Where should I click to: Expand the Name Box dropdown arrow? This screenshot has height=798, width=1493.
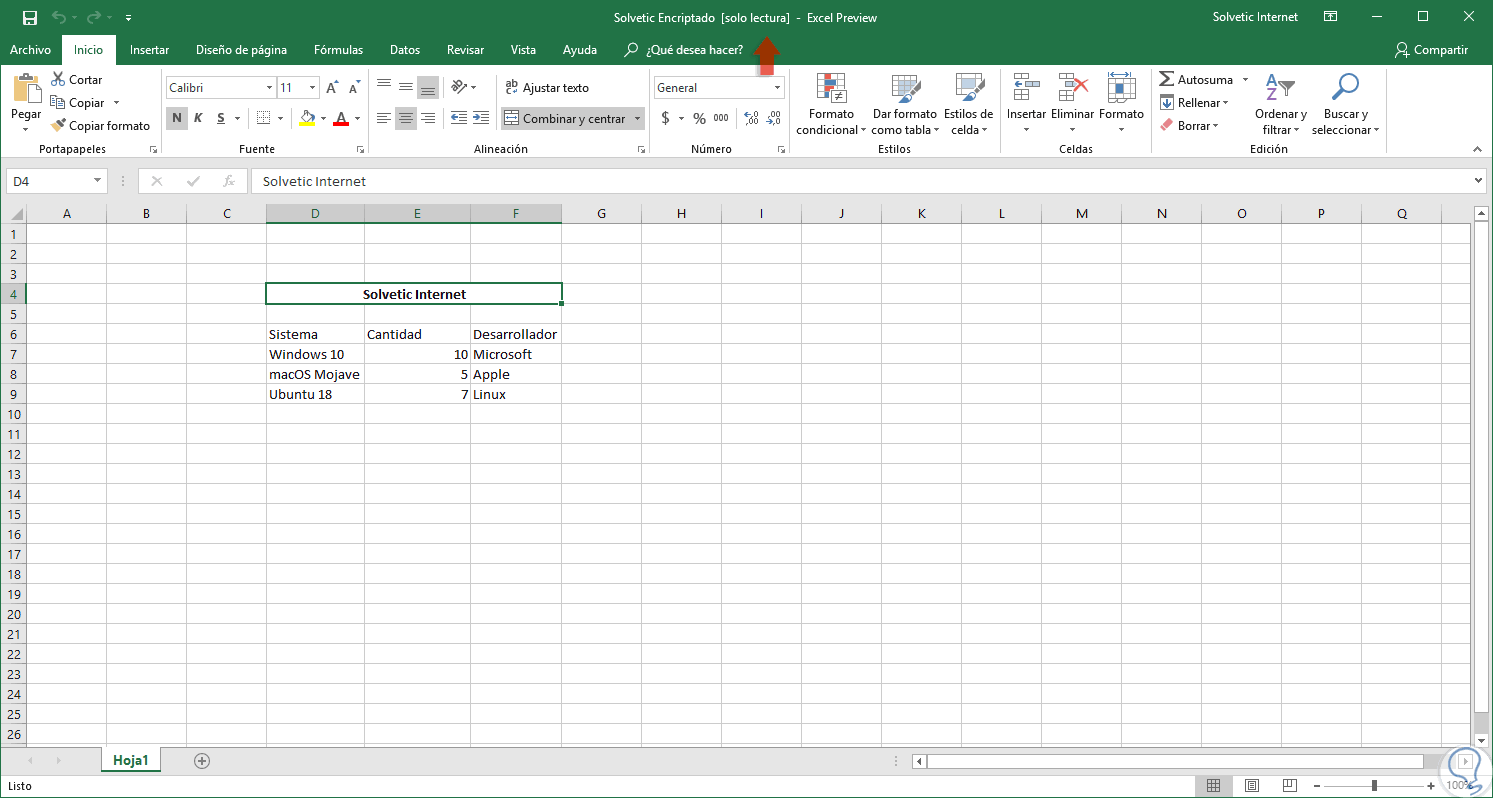point(97,181)
